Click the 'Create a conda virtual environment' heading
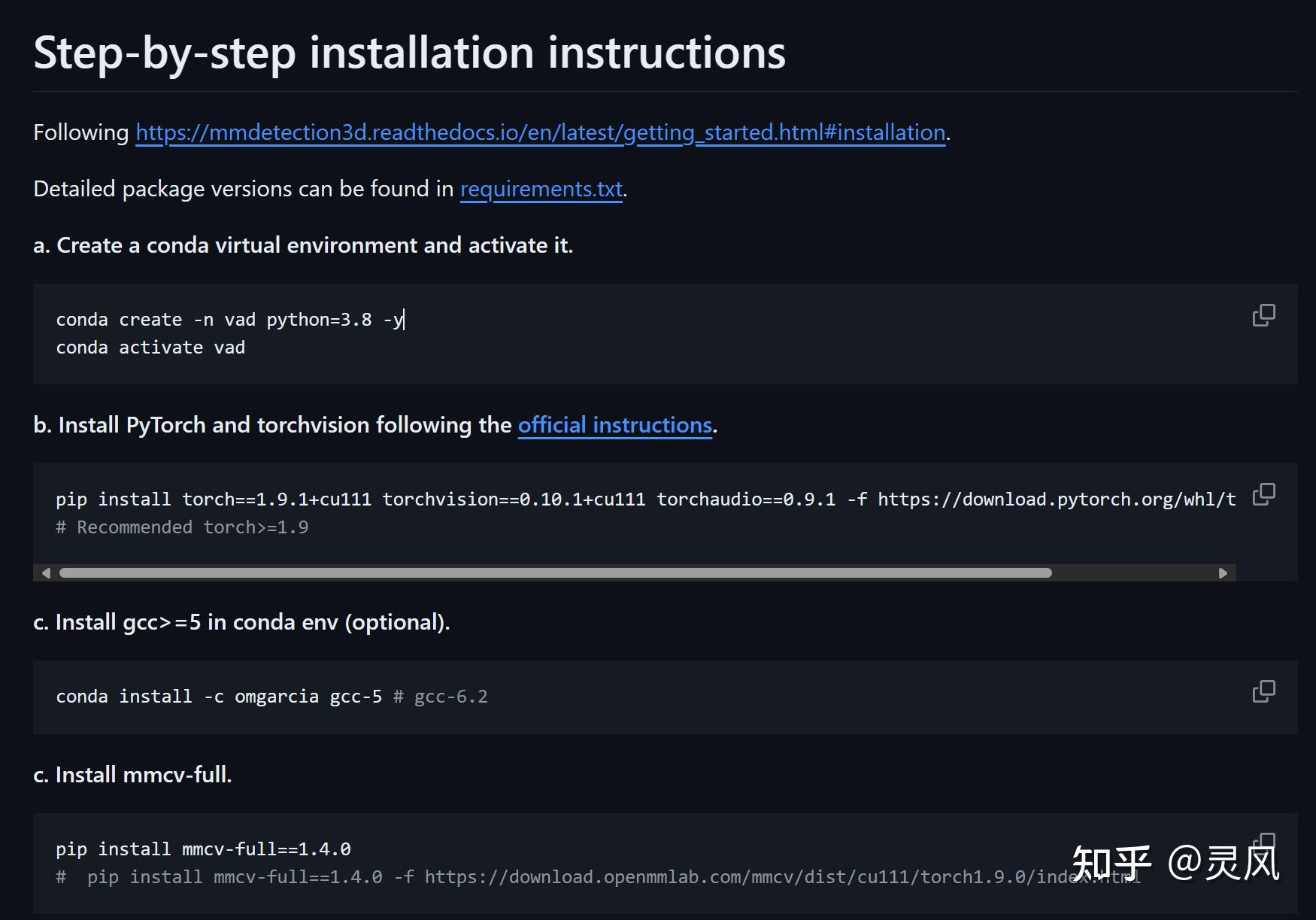Viewport: 1316px width, 920px height. pyautogui.click(x=302, y=245)
